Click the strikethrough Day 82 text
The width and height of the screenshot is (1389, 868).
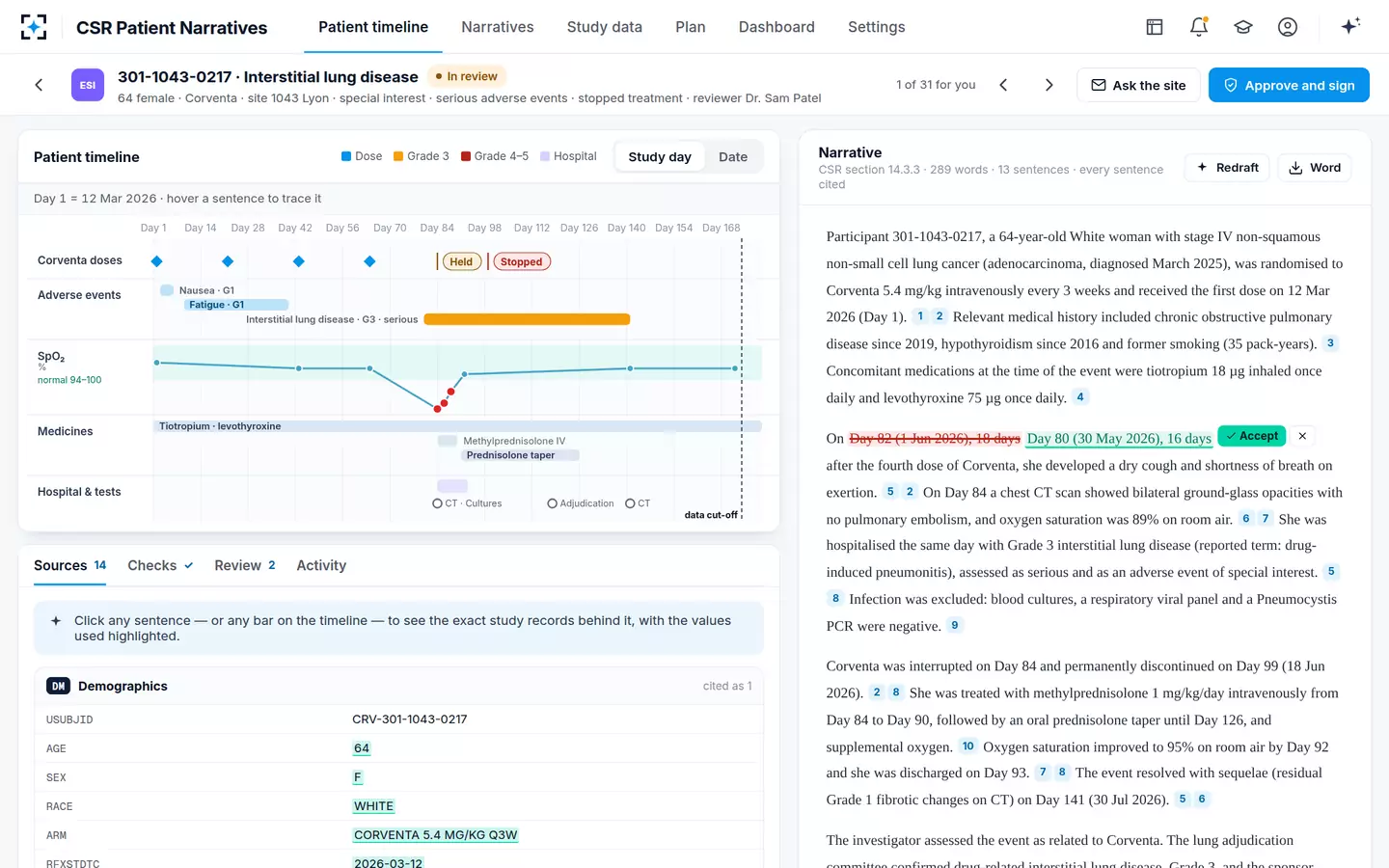pos(935,438)
